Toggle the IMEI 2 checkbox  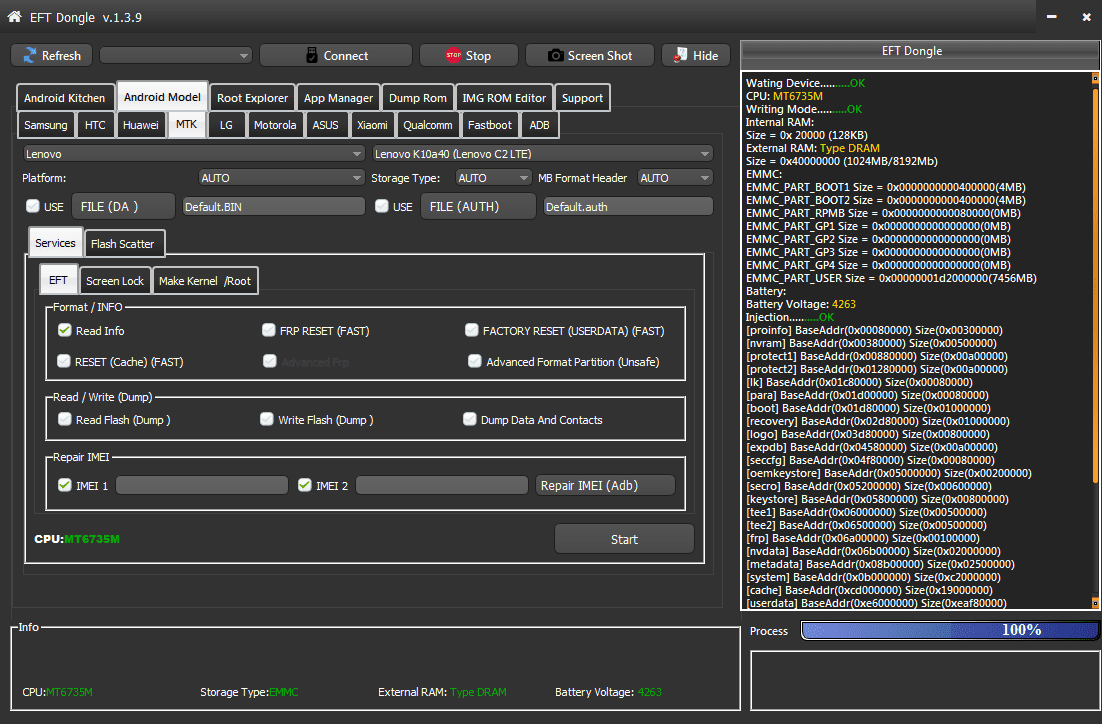click(x=305, y=485)
